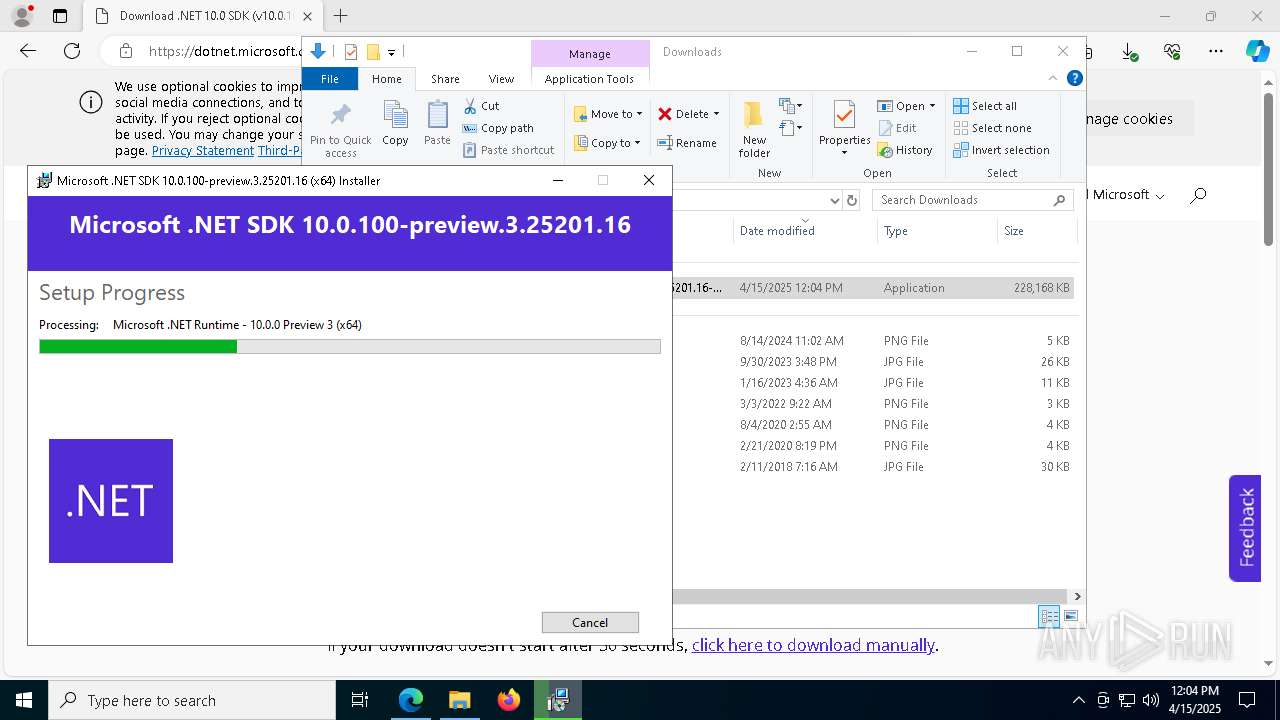Image resolution: width=1280 pixels, height=720 pixels.
Task: Open the Privacy Statement link
Action: (203, 151)
